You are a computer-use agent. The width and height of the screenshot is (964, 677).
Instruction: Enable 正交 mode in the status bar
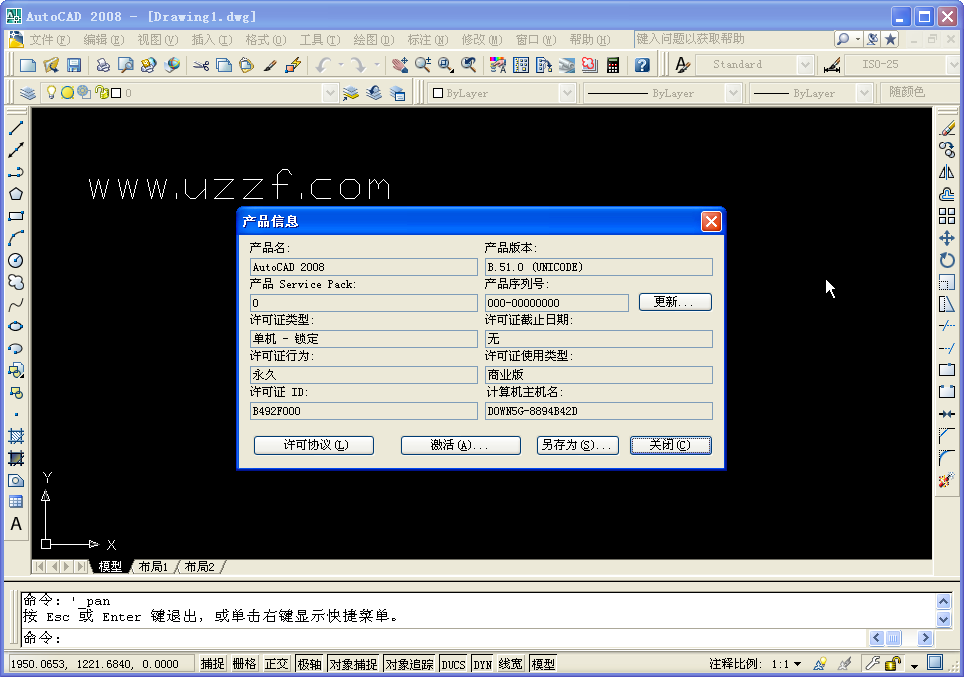pos(275,662)
